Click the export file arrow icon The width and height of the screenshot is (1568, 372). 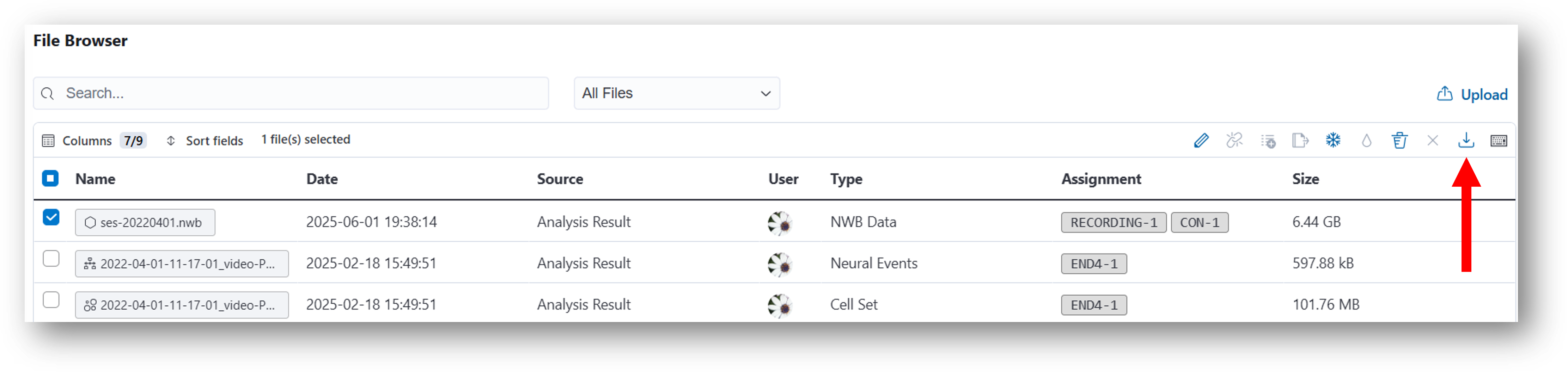click(x=1300, y=141)
